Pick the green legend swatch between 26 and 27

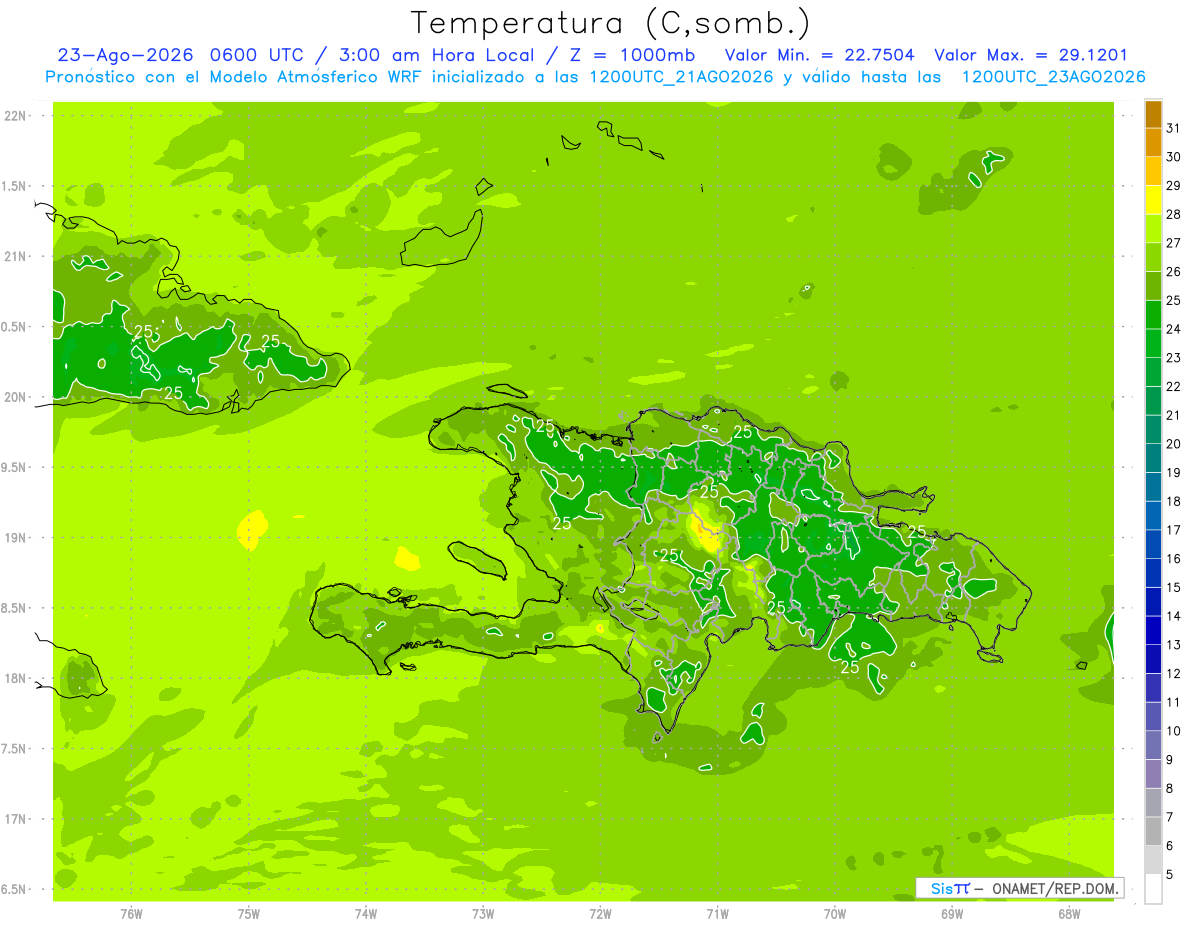[x=1153, y=257]
